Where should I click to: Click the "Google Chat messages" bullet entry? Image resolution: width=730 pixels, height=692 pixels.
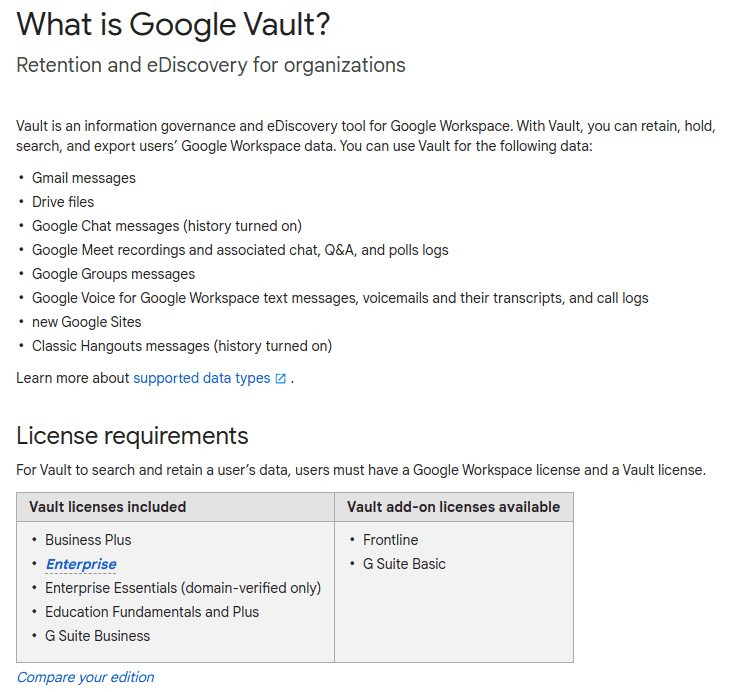point(167,226)
